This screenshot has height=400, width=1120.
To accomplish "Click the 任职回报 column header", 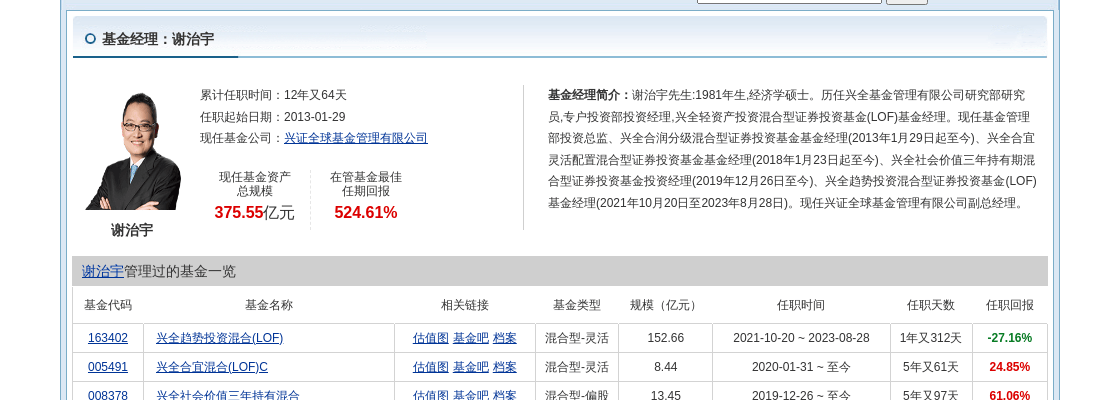I will click(1009, 305).
